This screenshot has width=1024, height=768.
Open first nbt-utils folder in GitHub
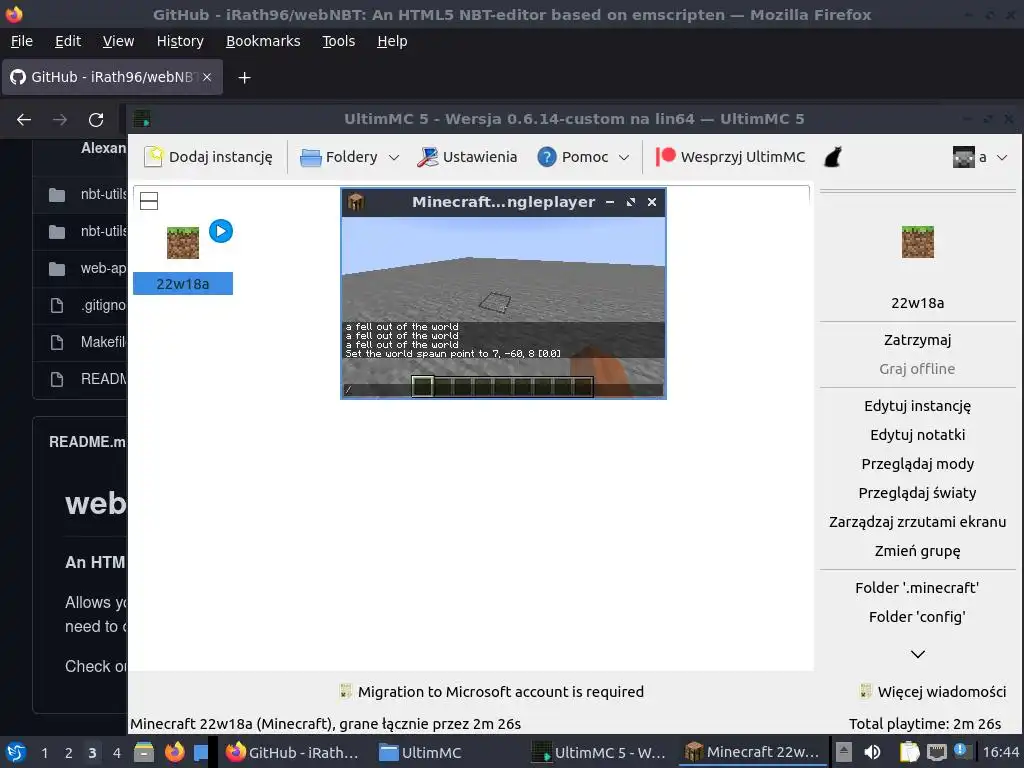coord(103,195)
